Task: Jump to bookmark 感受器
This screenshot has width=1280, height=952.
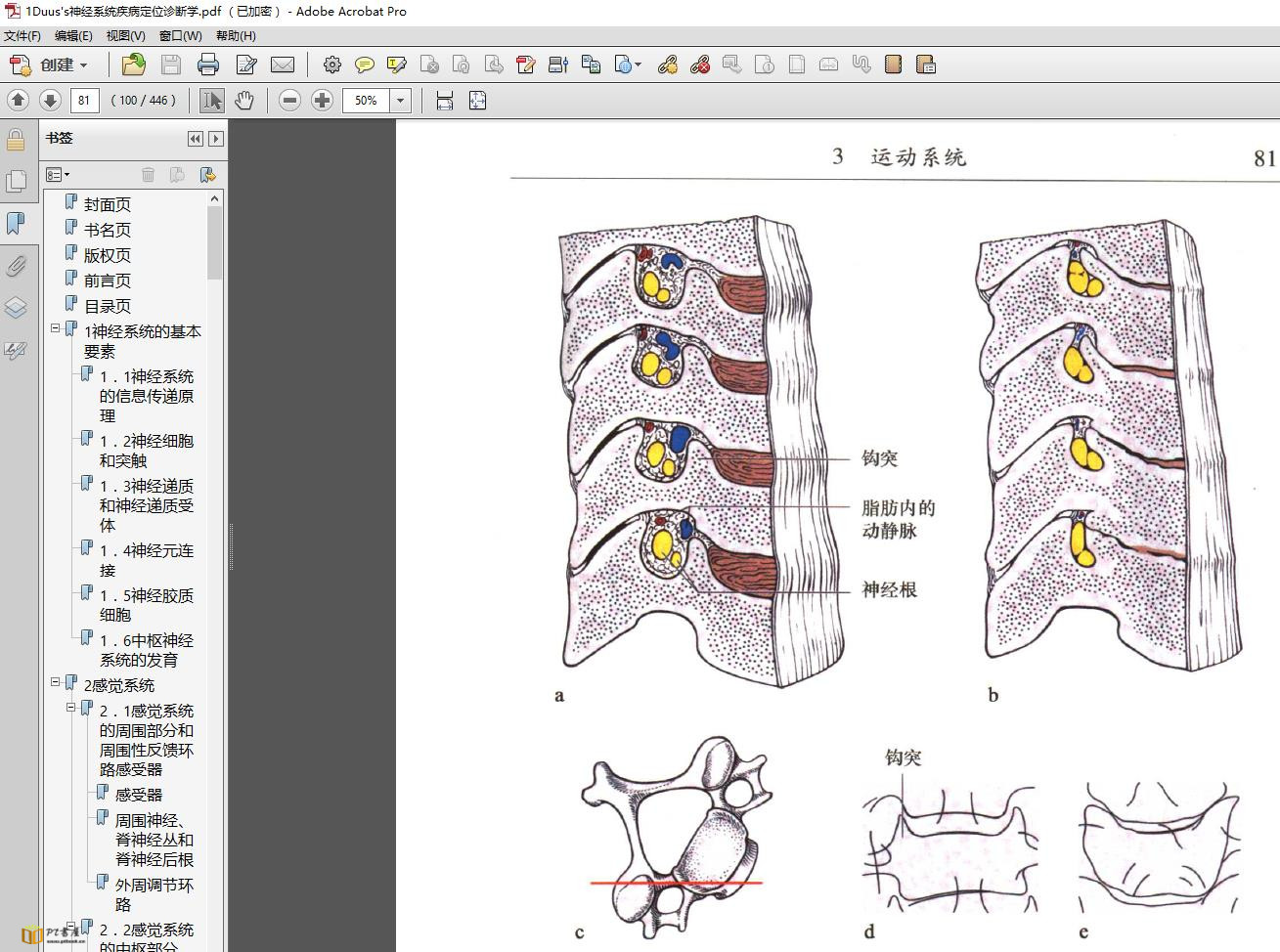Action: click(139, 795)
